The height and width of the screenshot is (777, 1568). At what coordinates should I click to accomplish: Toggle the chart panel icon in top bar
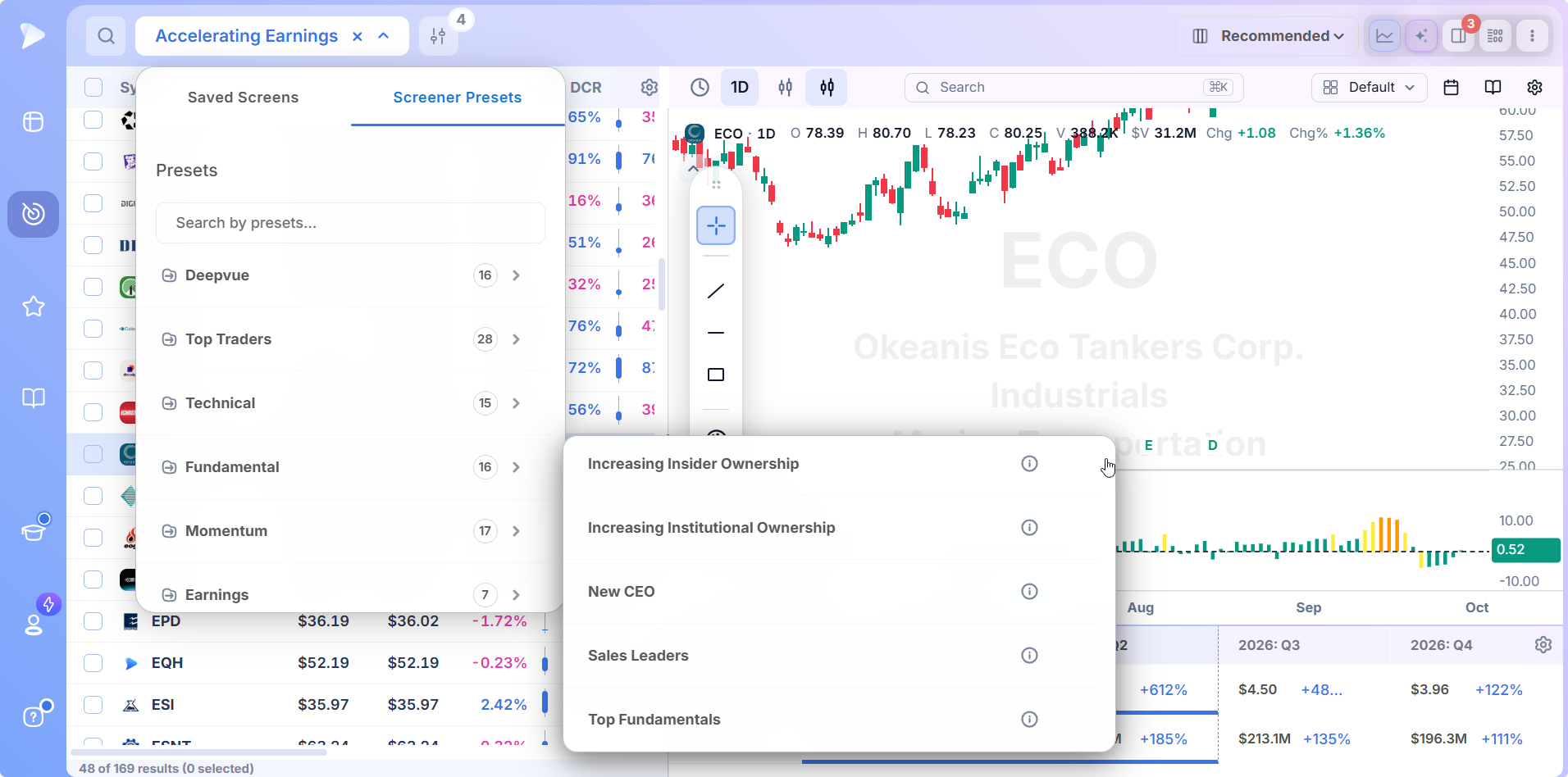[1384, 36]
